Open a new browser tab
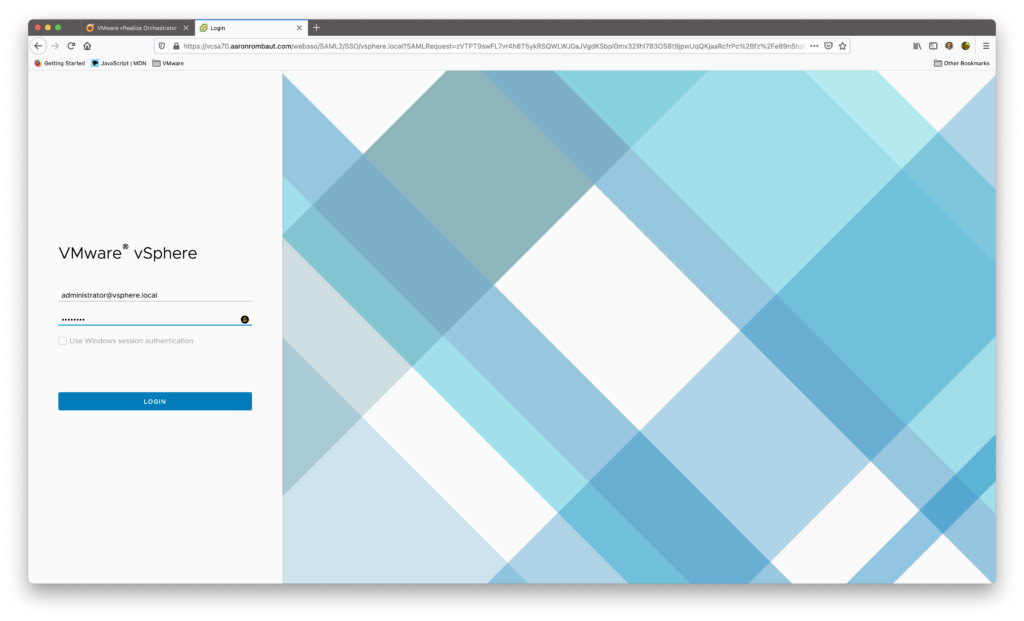1024x621 pixels. point(317,28)
